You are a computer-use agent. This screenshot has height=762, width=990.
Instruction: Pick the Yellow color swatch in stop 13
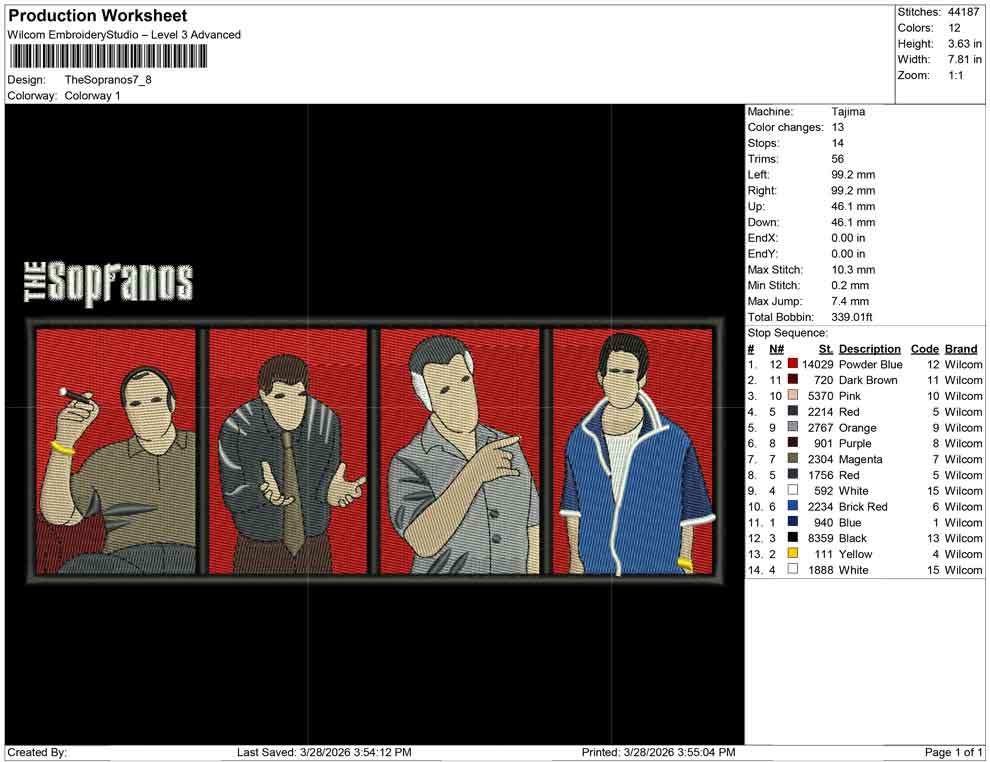(x=793, y=554)
